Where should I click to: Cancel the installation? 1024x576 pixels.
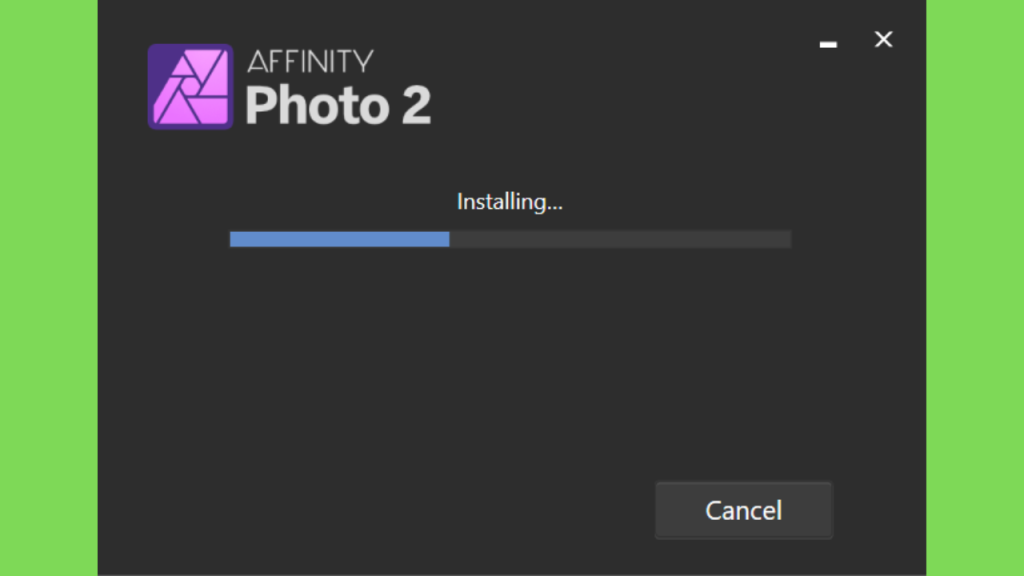pos(744,510)
